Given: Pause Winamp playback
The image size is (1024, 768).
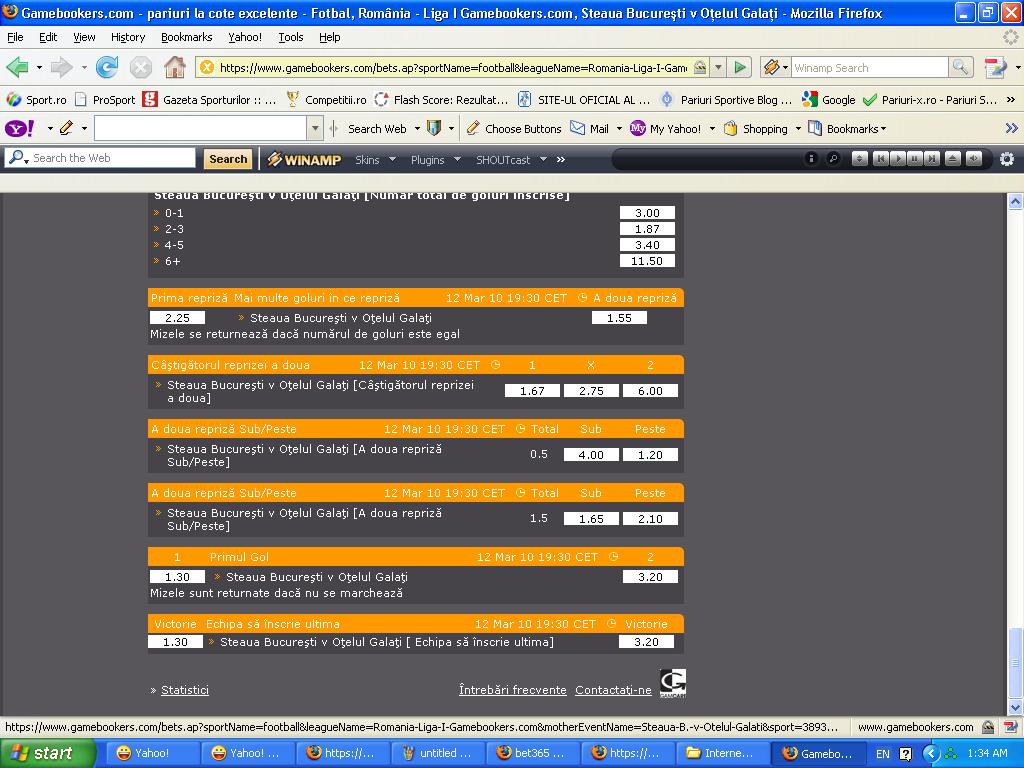Looking at the screenshot, I should click(915, 159).
